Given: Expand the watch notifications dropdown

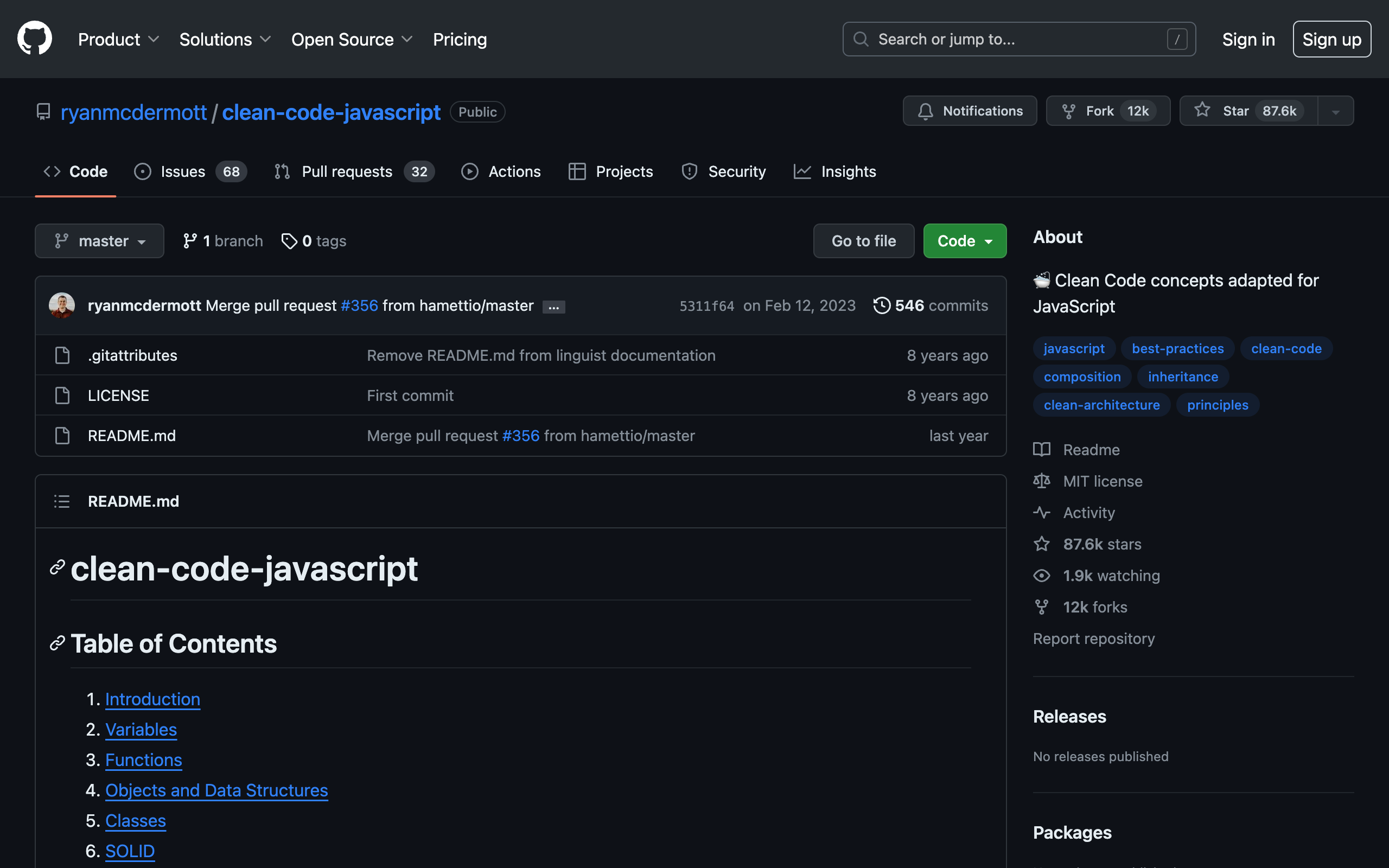Looking at the screenshot, I should click(969, 110).
